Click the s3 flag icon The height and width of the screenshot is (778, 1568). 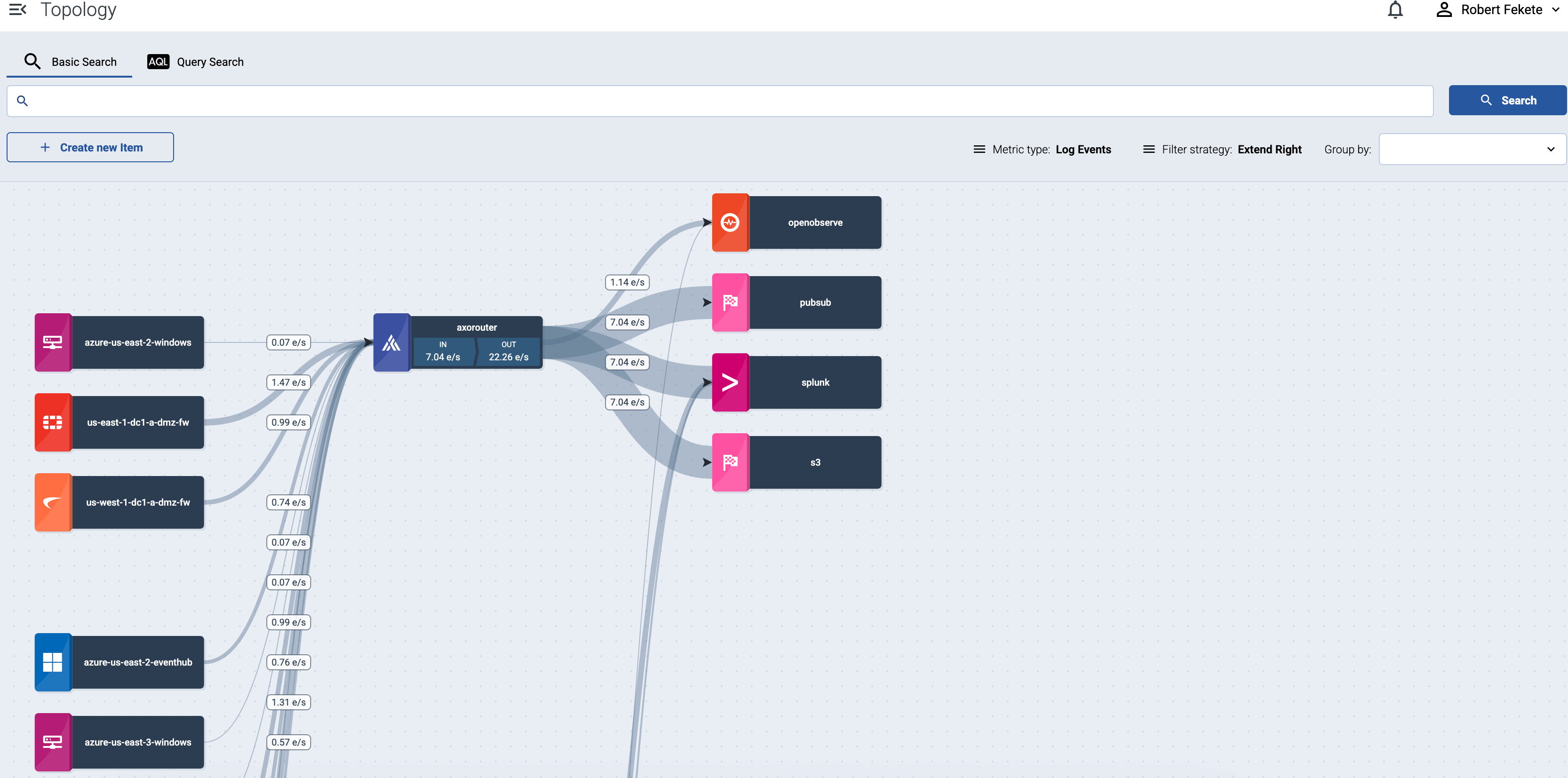tap(731, 462)
